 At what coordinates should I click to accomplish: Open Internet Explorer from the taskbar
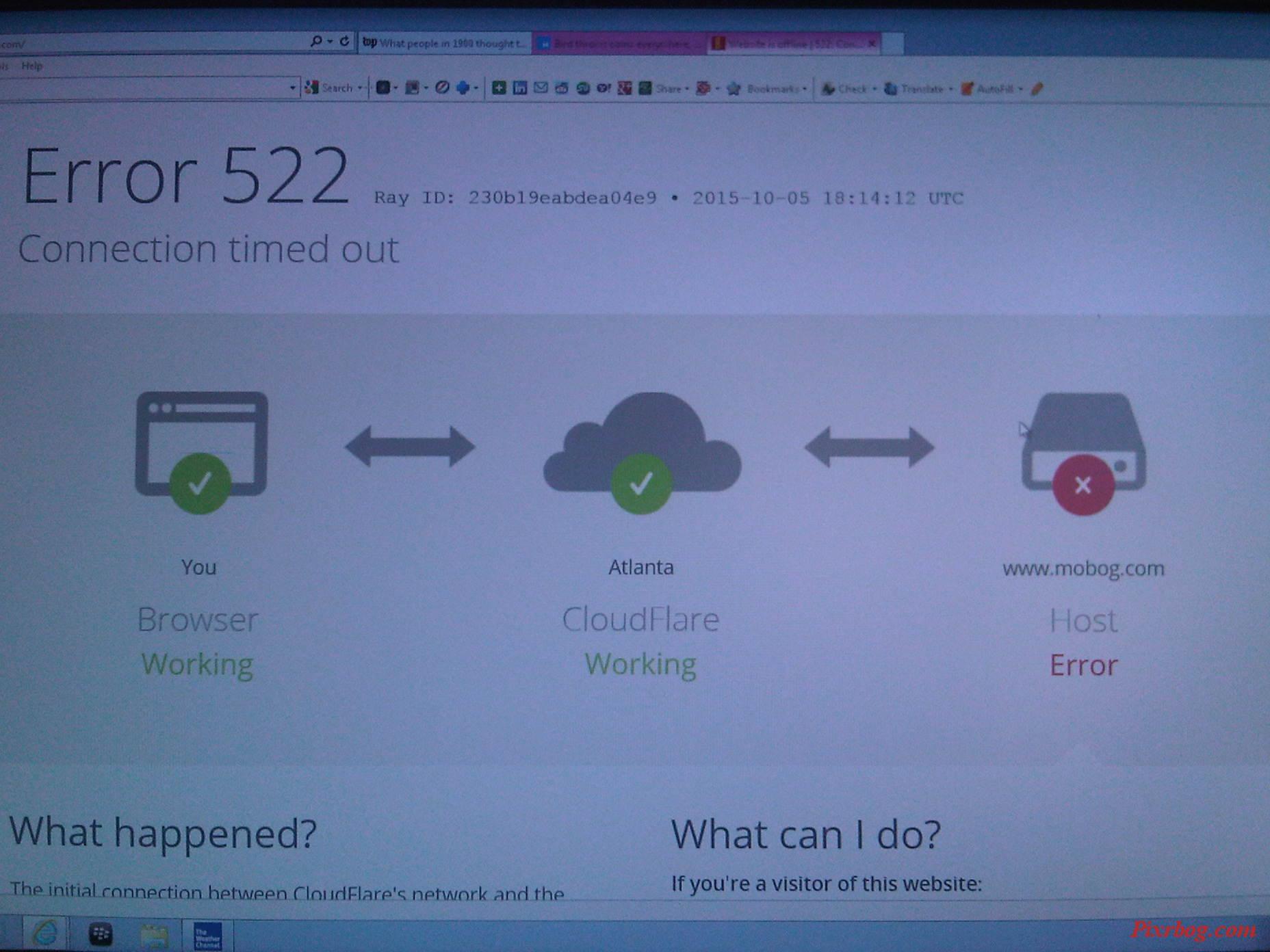(45, 934)
